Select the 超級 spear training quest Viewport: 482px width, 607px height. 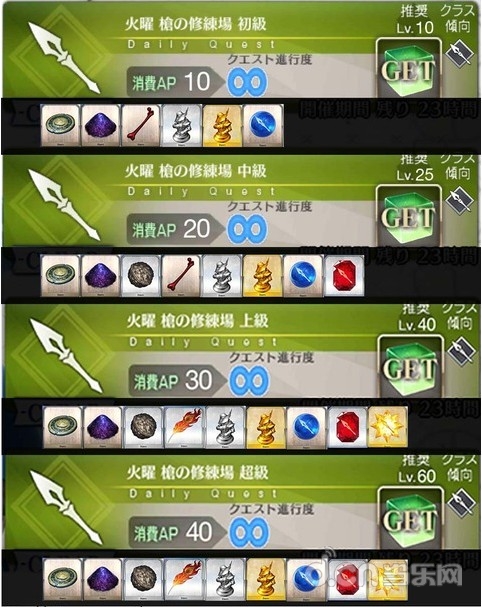point(240,502)
